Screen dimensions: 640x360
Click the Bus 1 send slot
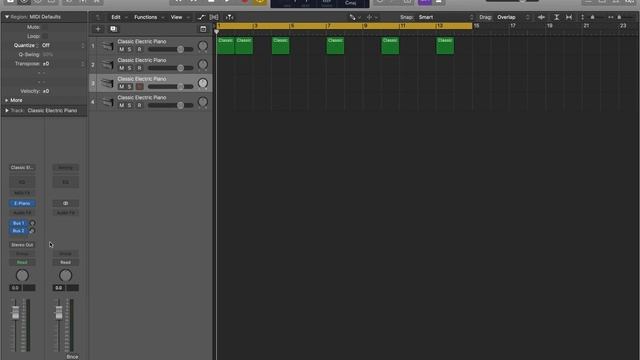(x=18, y=223)
